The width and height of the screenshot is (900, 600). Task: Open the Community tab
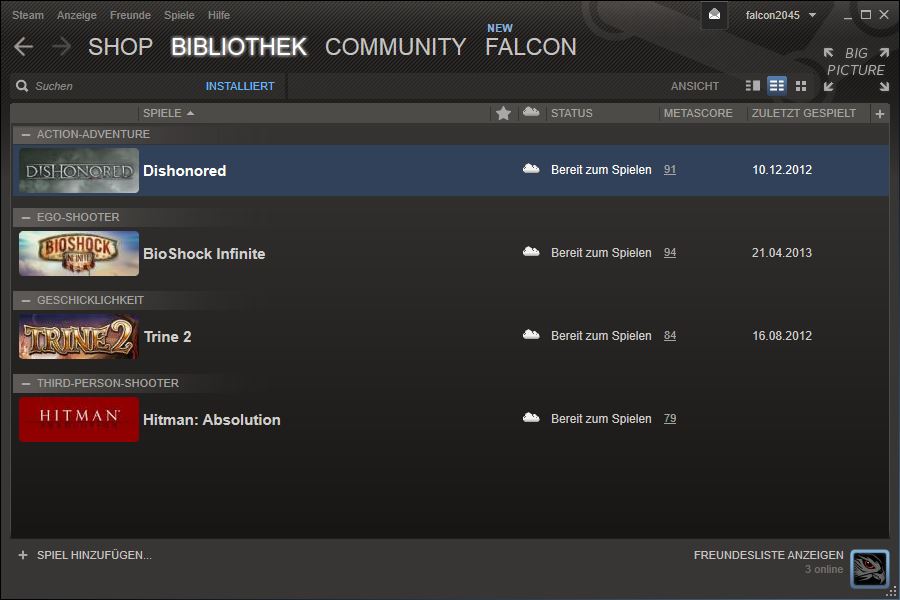coord(395,47)
